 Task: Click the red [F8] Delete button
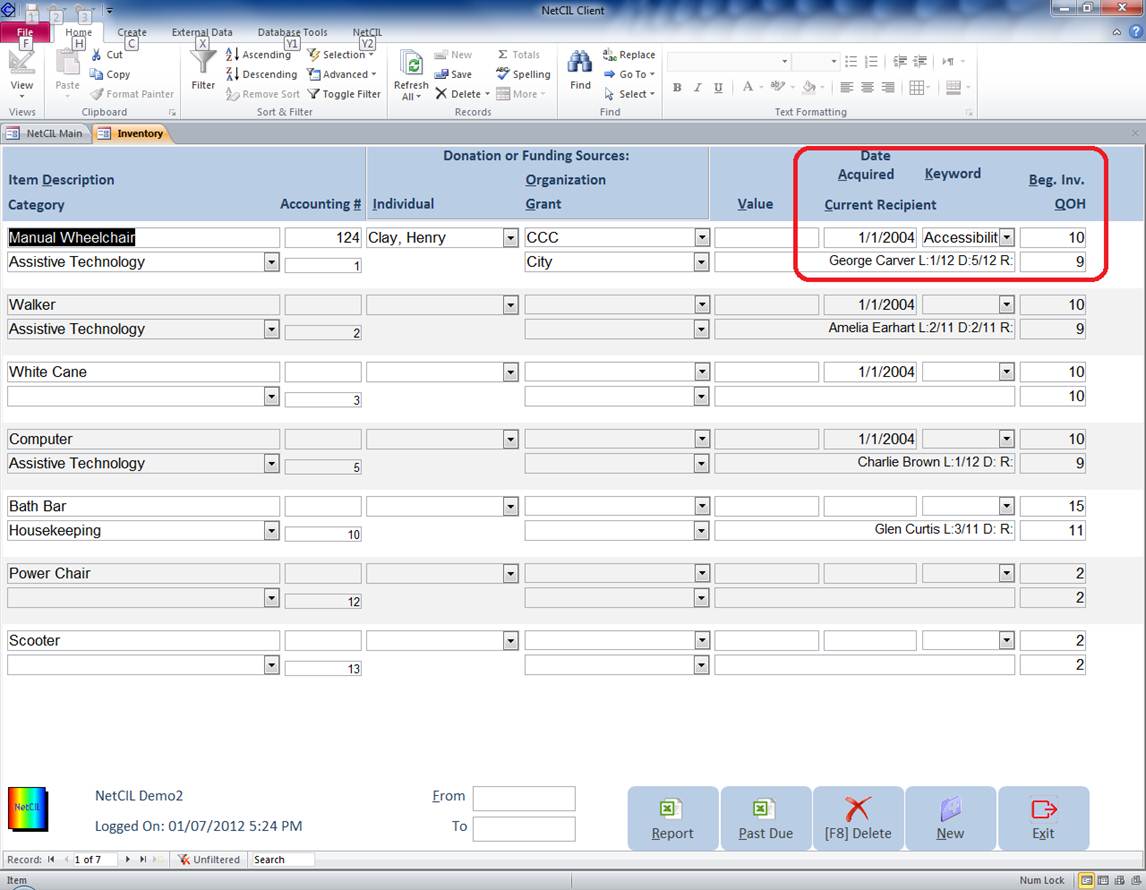tap(858, 818)
